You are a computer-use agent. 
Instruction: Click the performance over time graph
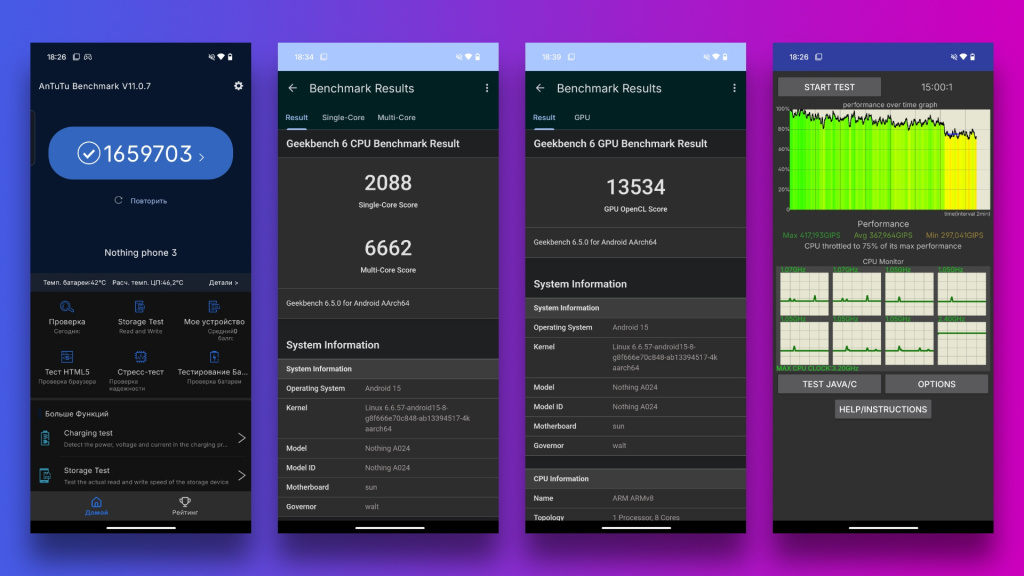[882, 160]
